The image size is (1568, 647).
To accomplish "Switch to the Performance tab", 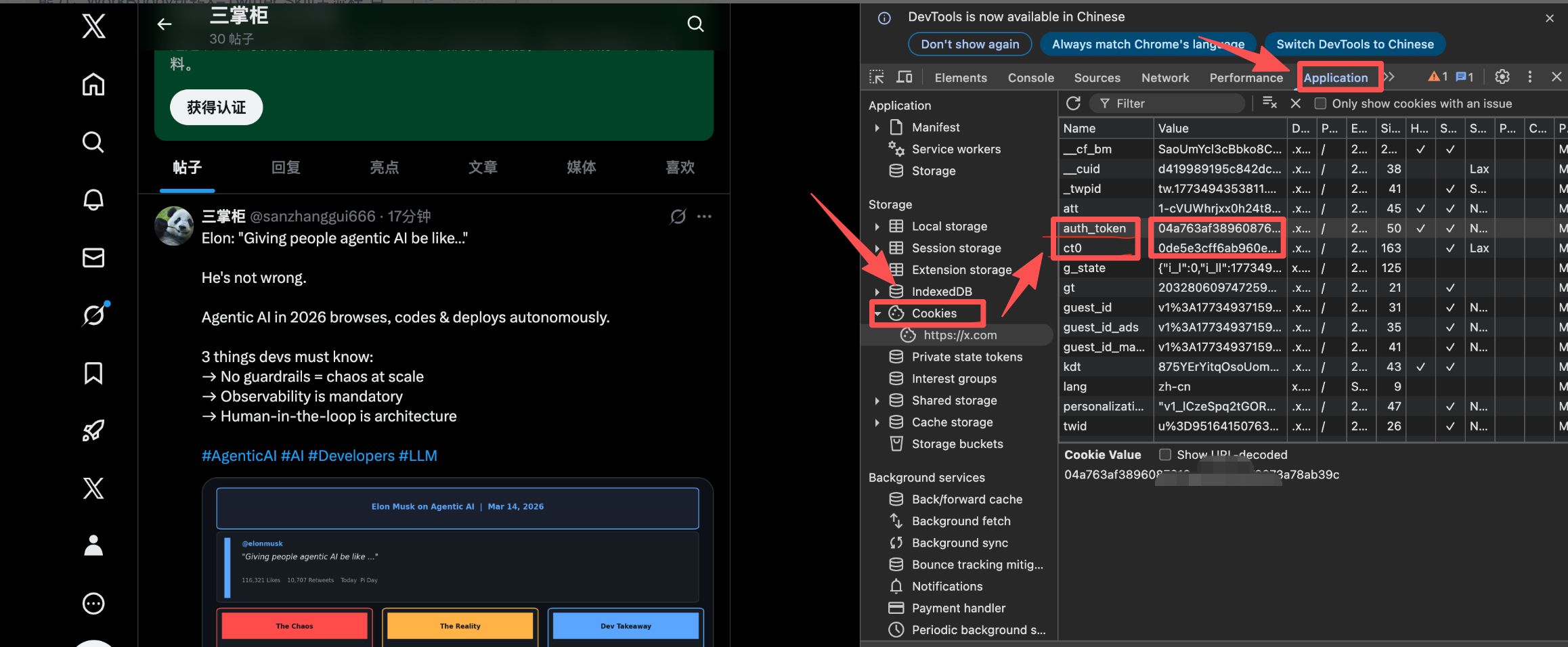I will tap(1246, 78).
